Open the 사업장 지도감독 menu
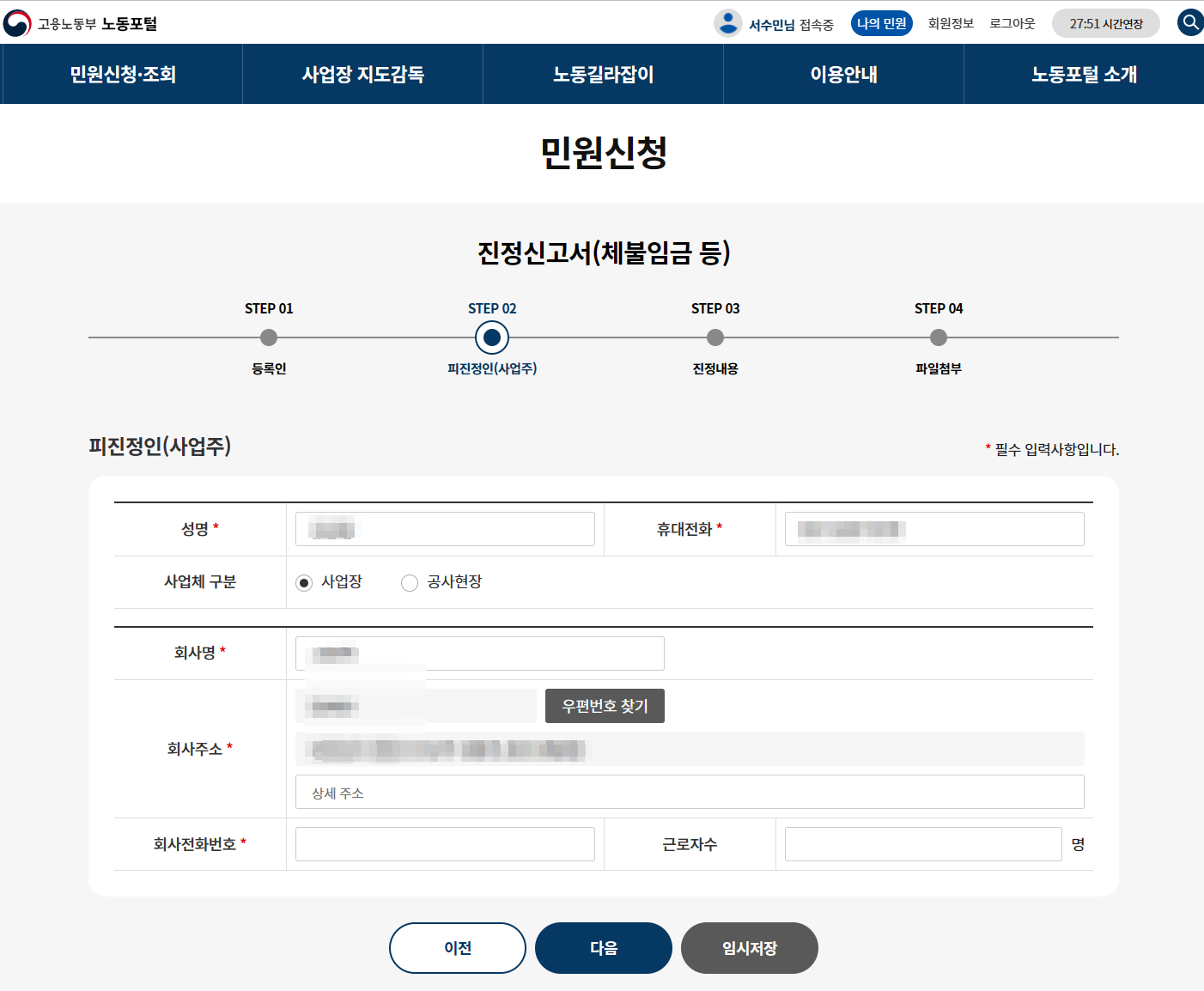This screenshot has height=991, width=1204. click(x=363, y=75)
